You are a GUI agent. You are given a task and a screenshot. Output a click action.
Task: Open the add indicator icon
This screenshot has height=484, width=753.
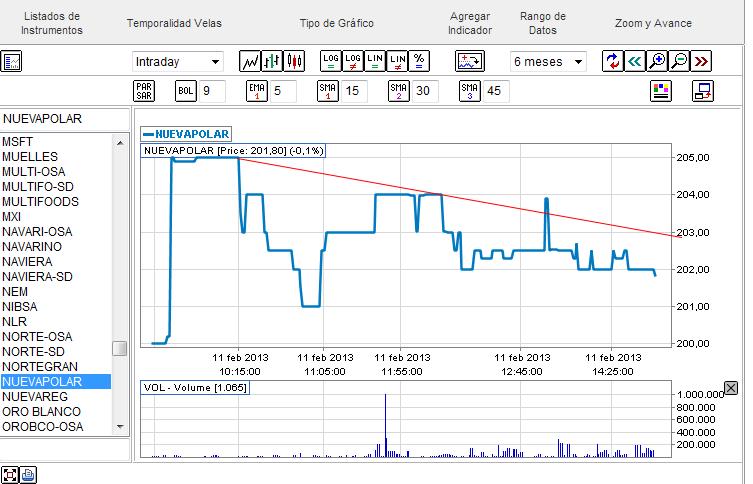tap(470, 61)
